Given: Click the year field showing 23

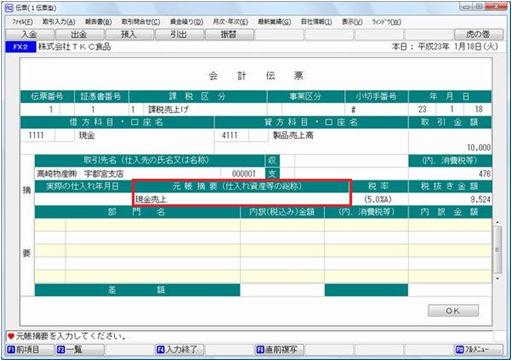Looking at the screenshot, I should [422, 109].
